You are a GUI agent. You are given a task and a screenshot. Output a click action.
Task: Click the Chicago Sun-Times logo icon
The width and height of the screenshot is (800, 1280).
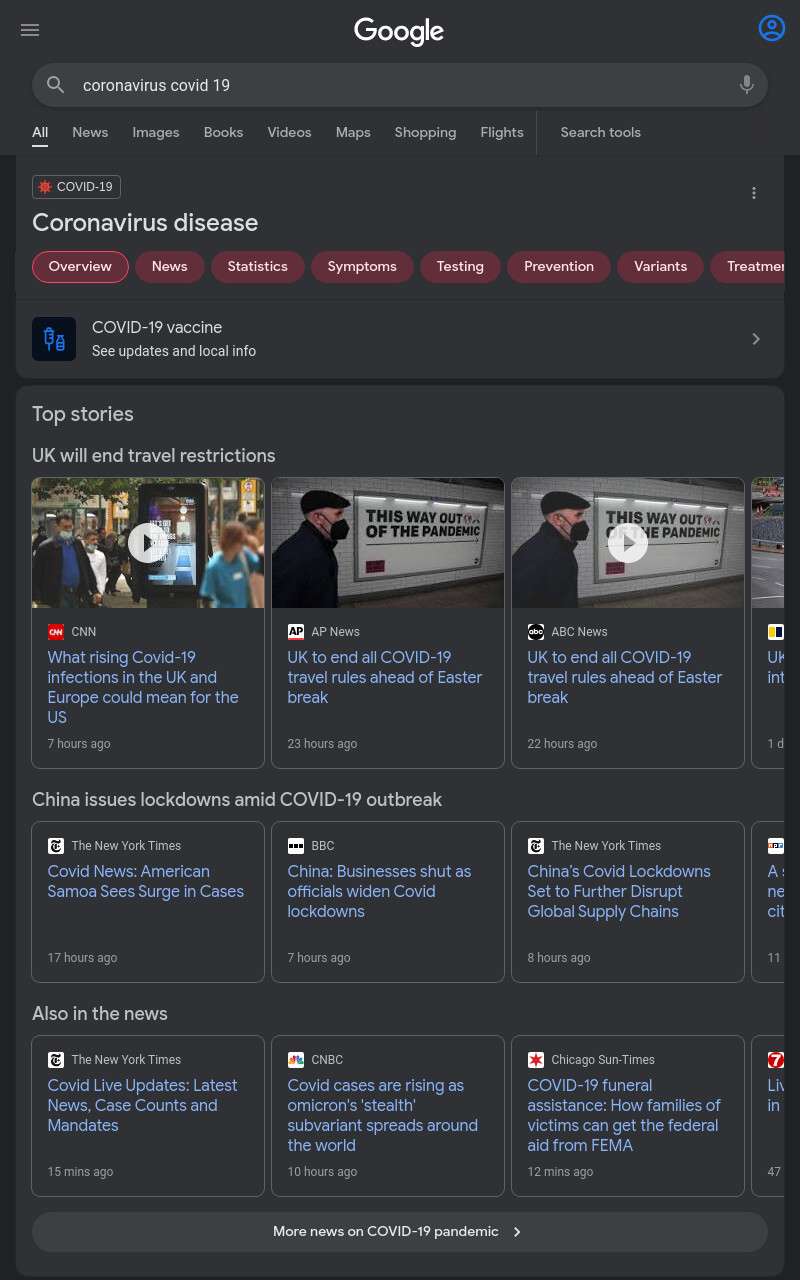pyautogui.click(x=536, y=1060)
